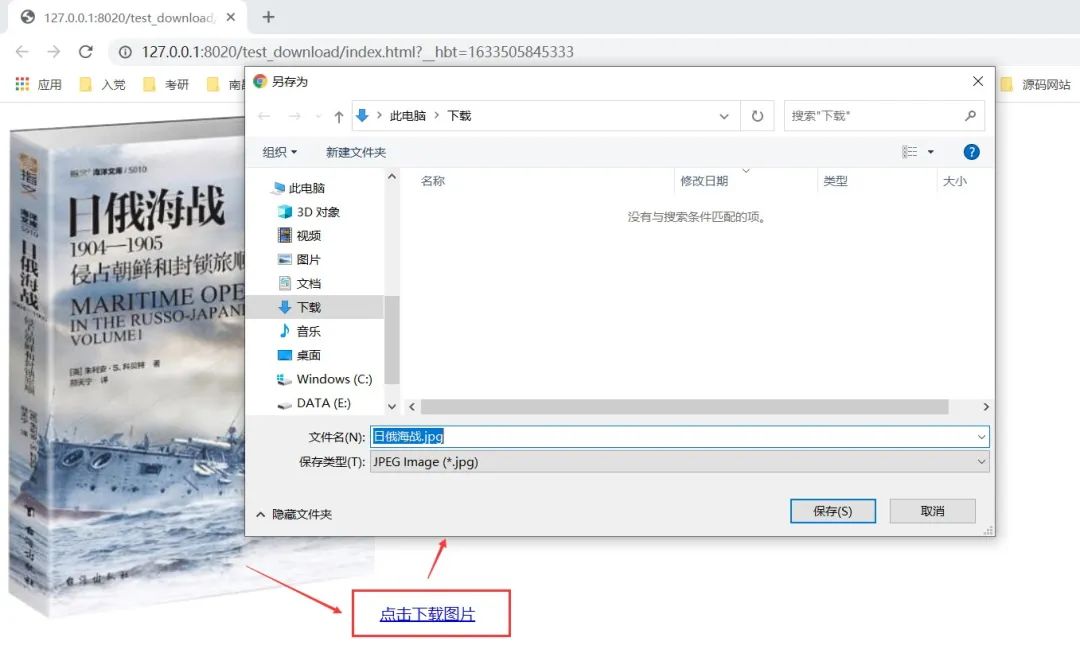Click 下载 in the path breadcrumb
This screenshot has height=661, width=1080.
tap(459, 116)
